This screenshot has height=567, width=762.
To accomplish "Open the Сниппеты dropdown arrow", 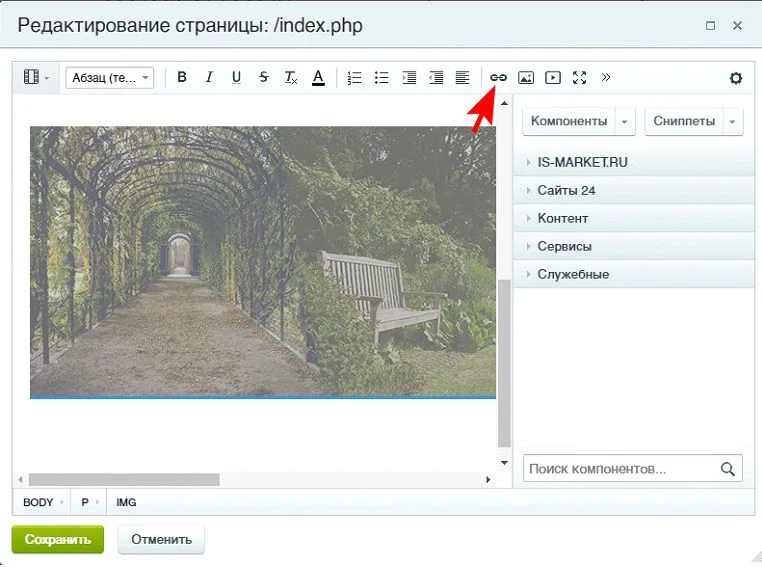I will pyautogui.click(x=732, y=121).
